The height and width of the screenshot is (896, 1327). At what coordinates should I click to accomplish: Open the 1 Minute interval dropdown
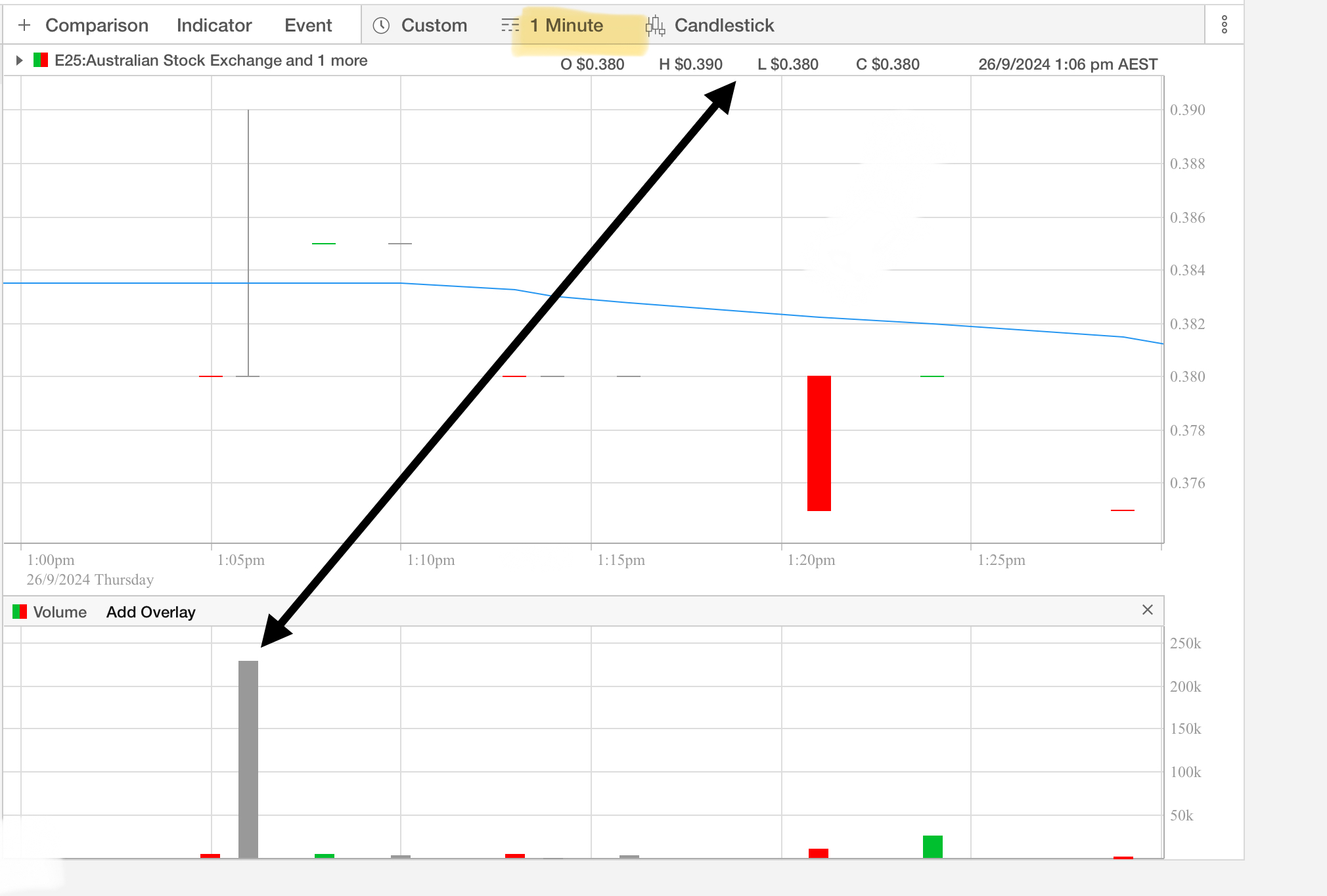tap(566, 26)
